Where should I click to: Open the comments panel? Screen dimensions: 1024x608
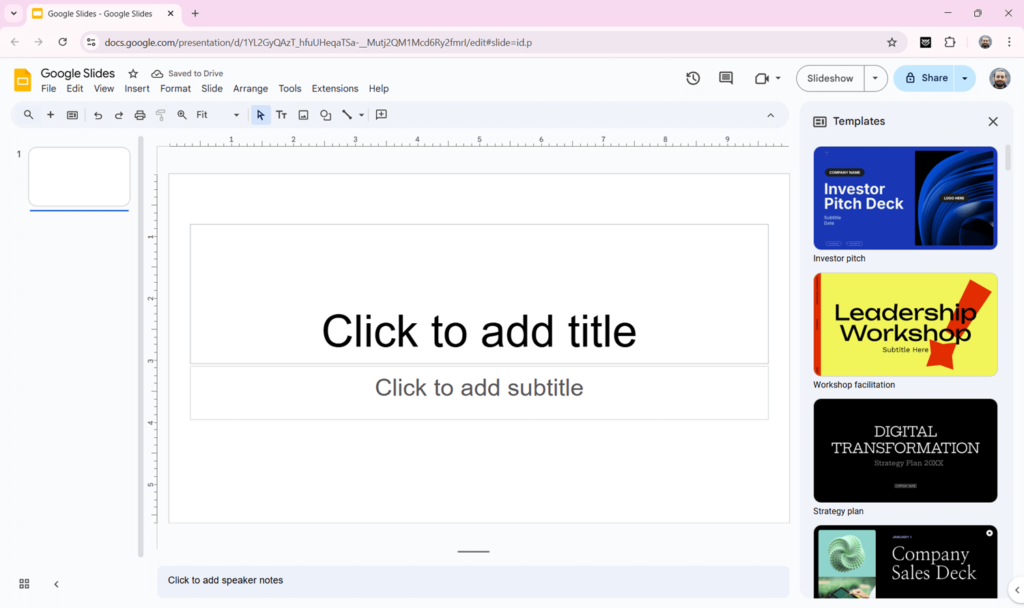click(725, 77)
